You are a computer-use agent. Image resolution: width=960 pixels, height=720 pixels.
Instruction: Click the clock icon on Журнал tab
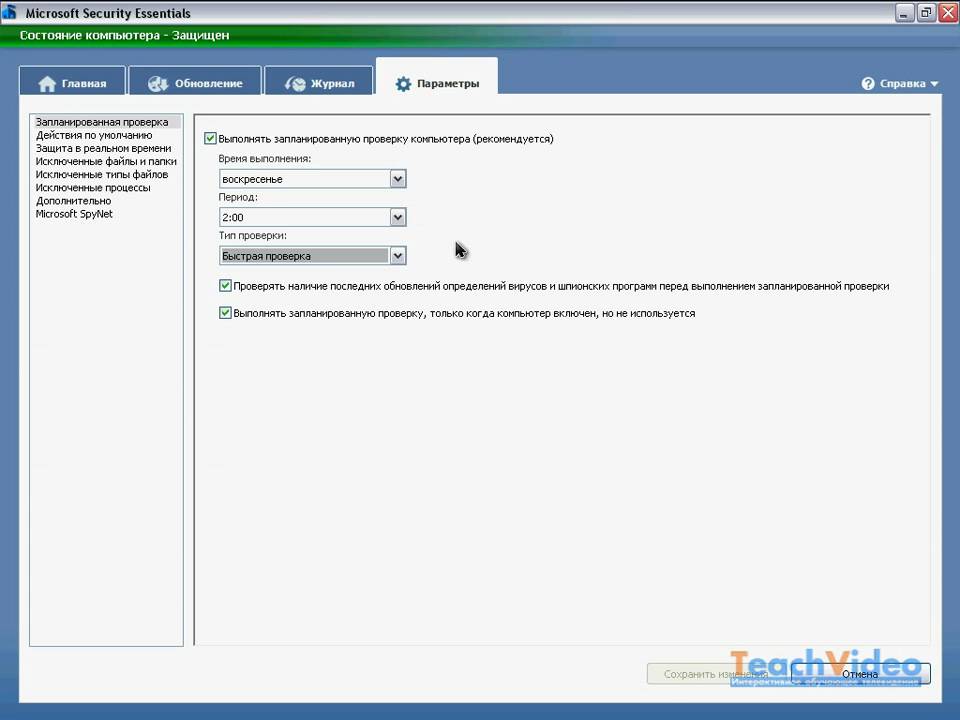click(295, 84)
